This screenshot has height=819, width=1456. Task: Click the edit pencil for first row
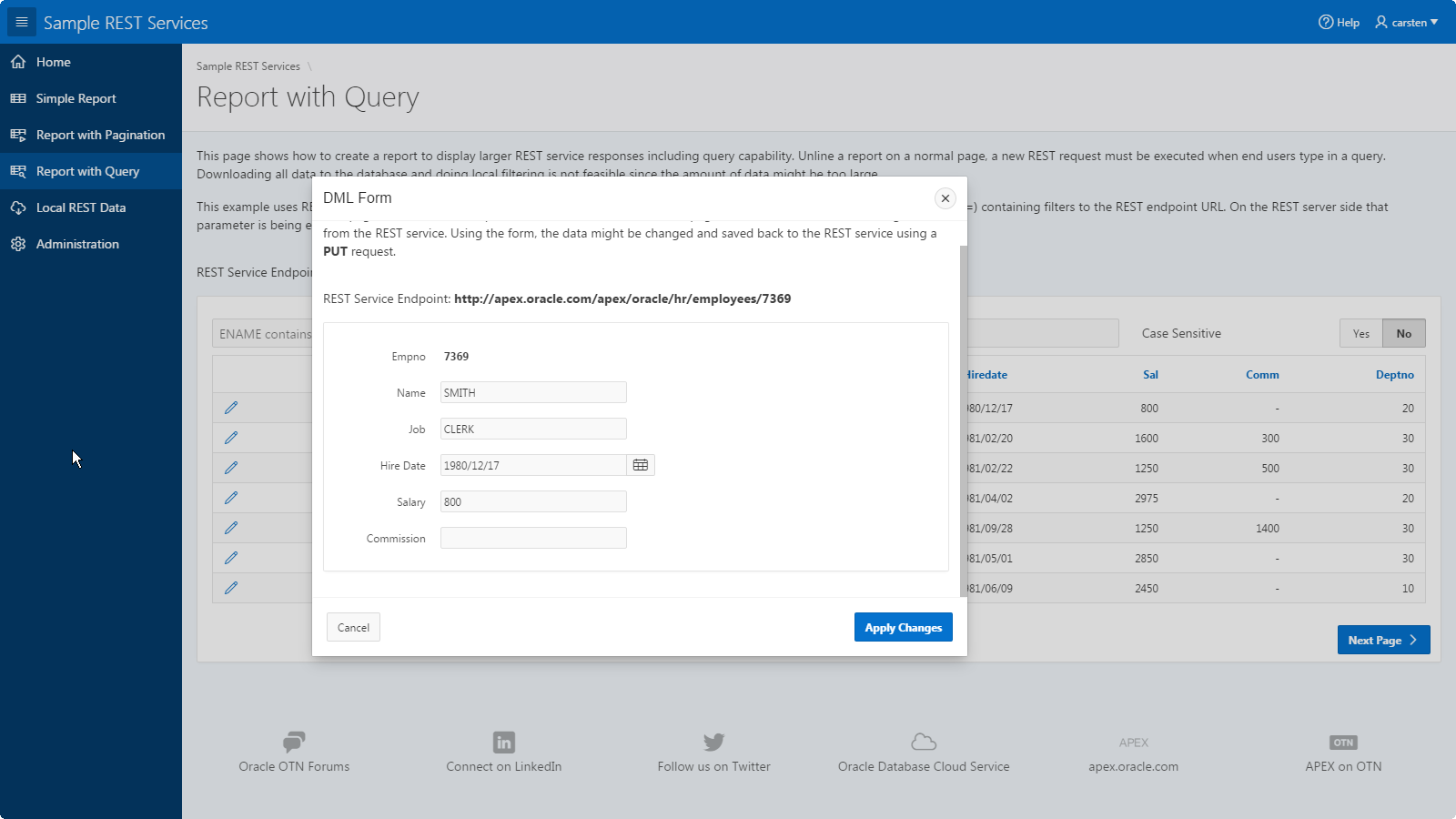point(231,408)
